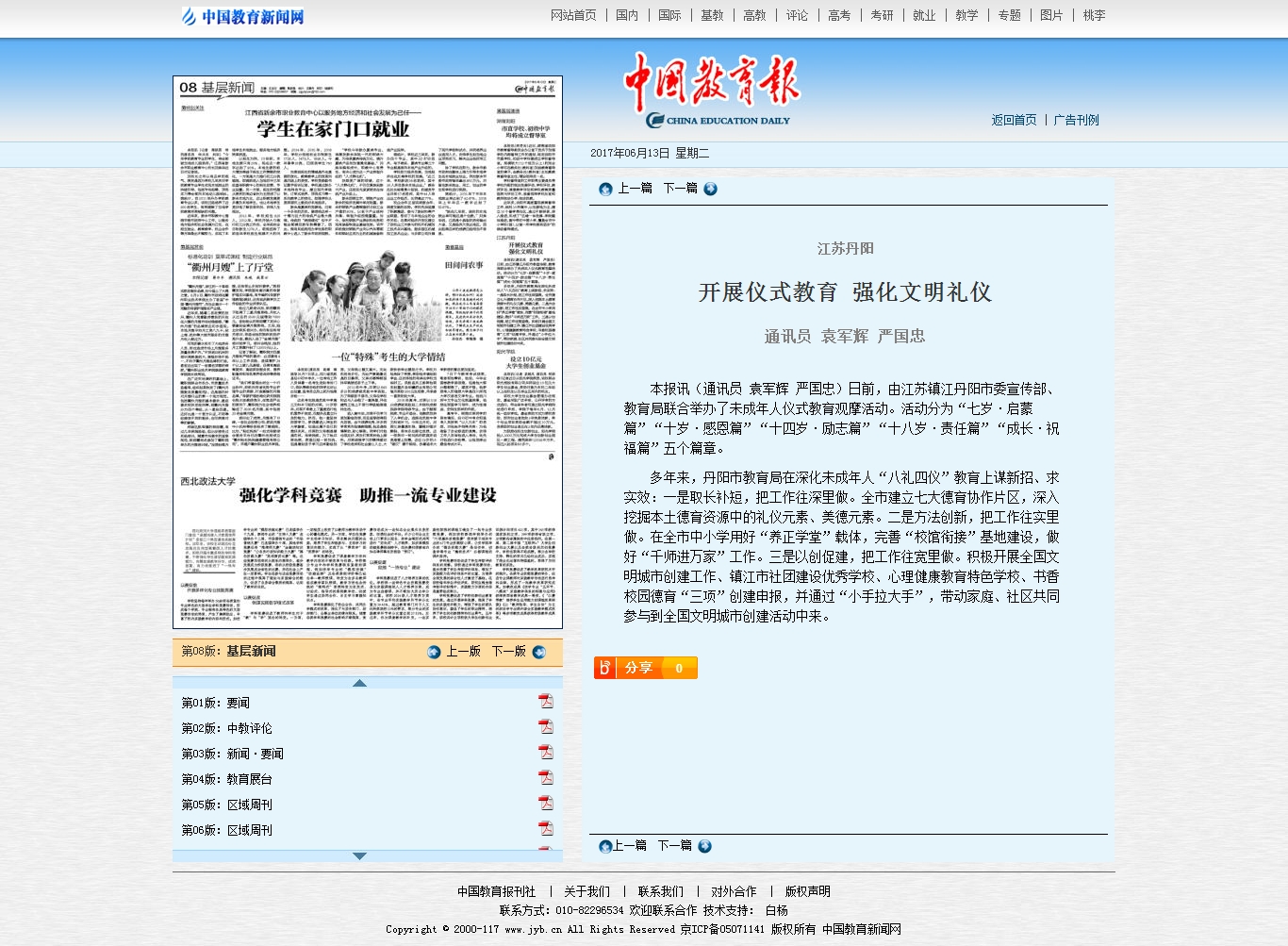The width and height of the screenshot is (1288, 946).
Task: Click next page arrow icon beside 下一版
Action: point(539,652)
